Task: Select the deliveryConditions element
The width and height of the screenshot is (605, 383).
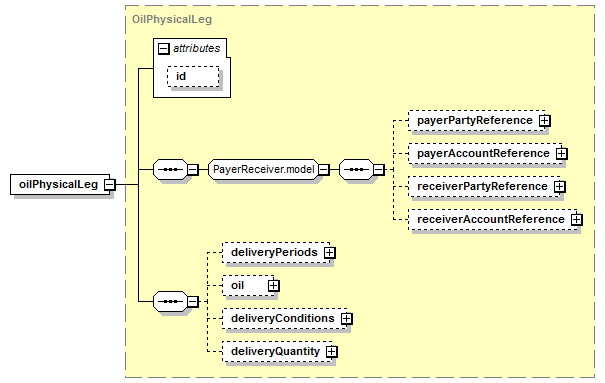Action: [283, 319]
